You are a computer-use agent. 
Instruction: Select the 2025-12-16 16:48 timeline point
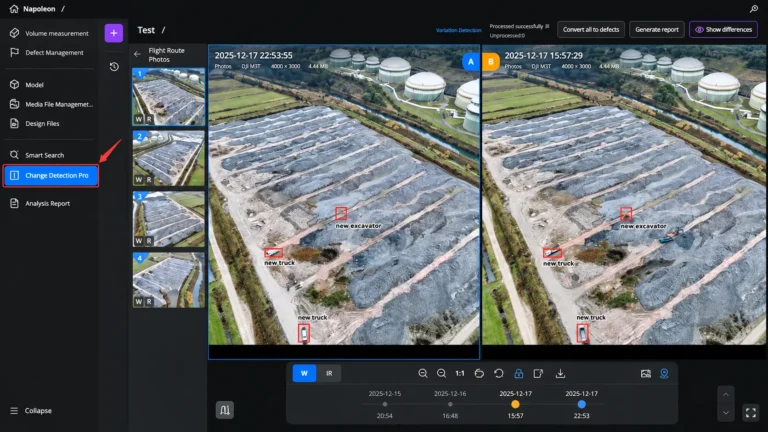(450, 405)
